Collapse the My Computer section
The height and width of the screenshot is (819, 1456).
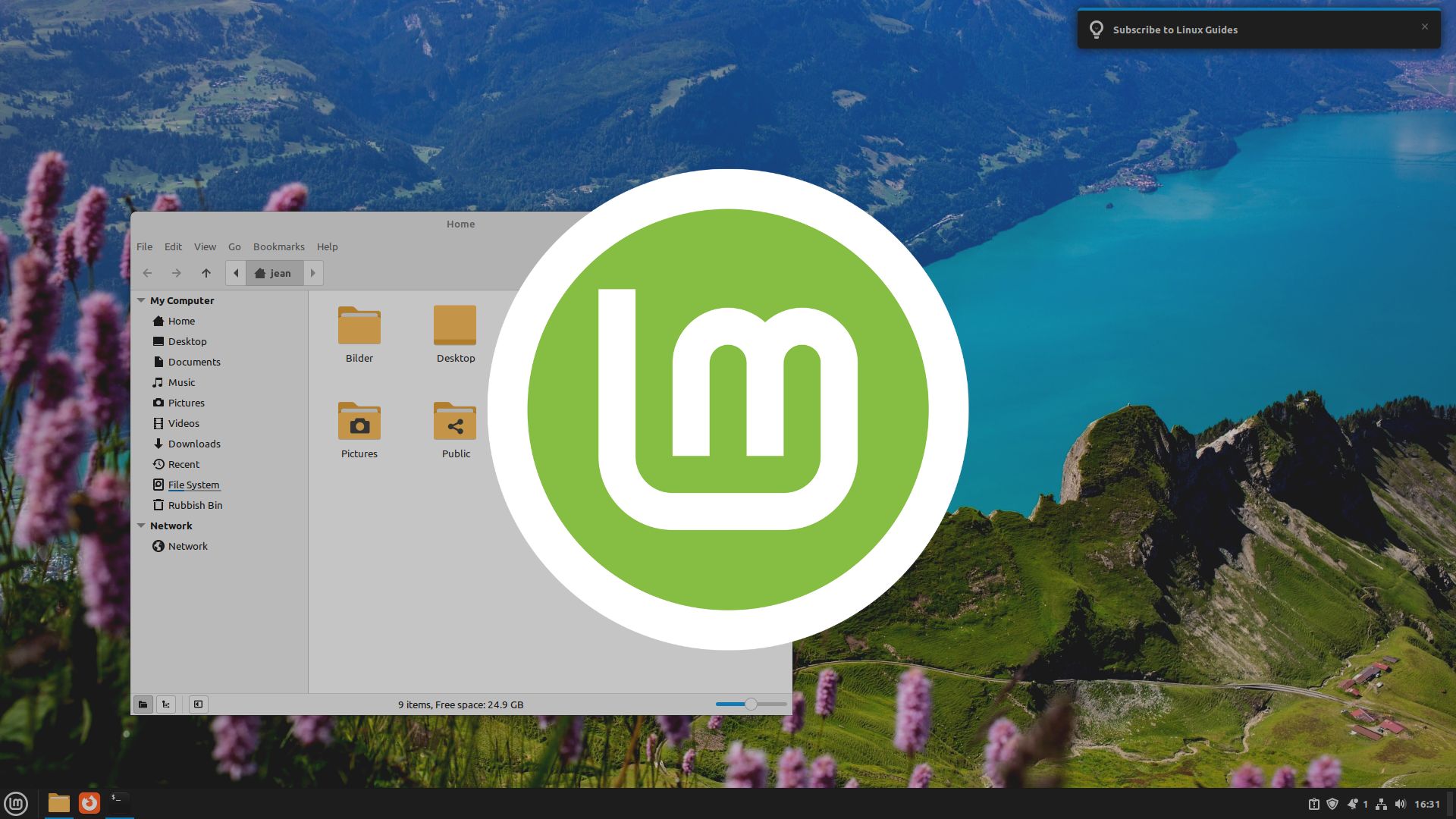click(141, 300)
